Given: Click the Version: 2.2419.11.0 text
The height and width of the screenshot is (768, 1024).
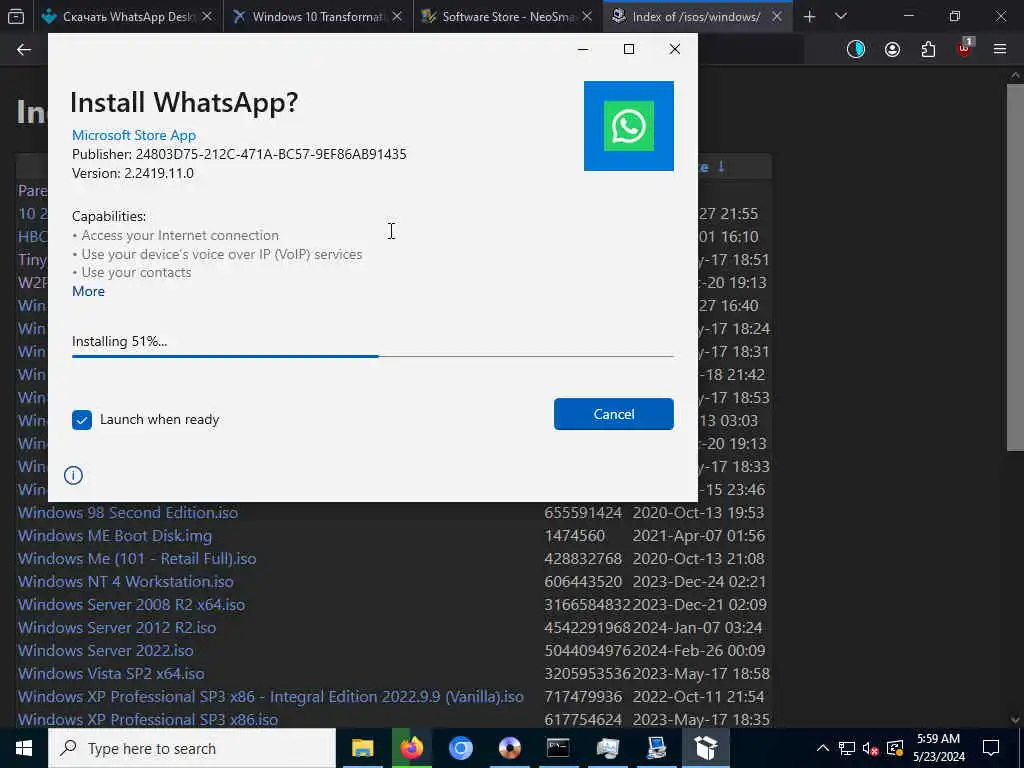Looking at the screenshot, I should tap(133, 173).
